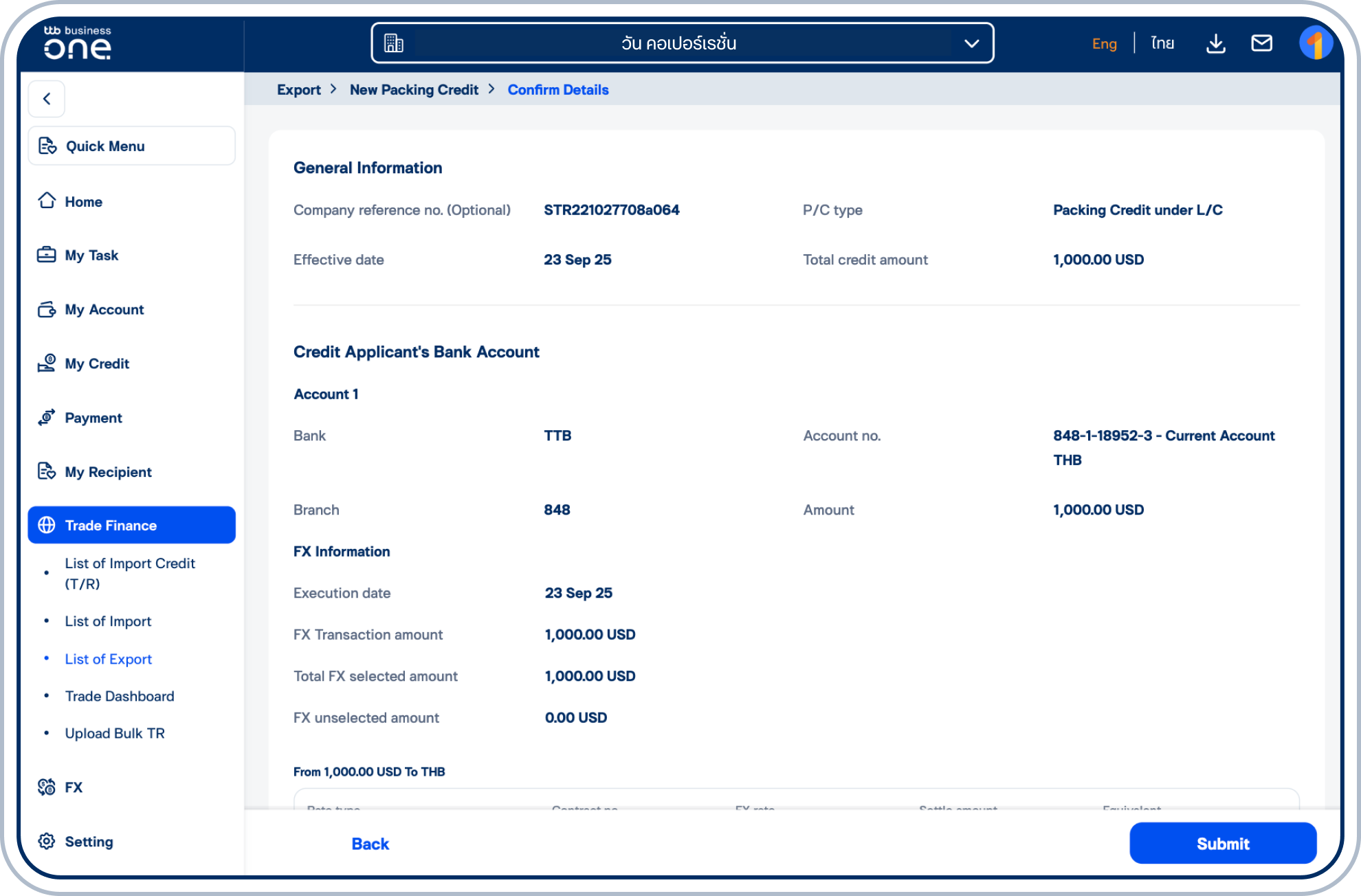This screenshot has height=896, width=1361.
Task: Go to New Packing Credit breadcrumb
Action: pos(414,90)
